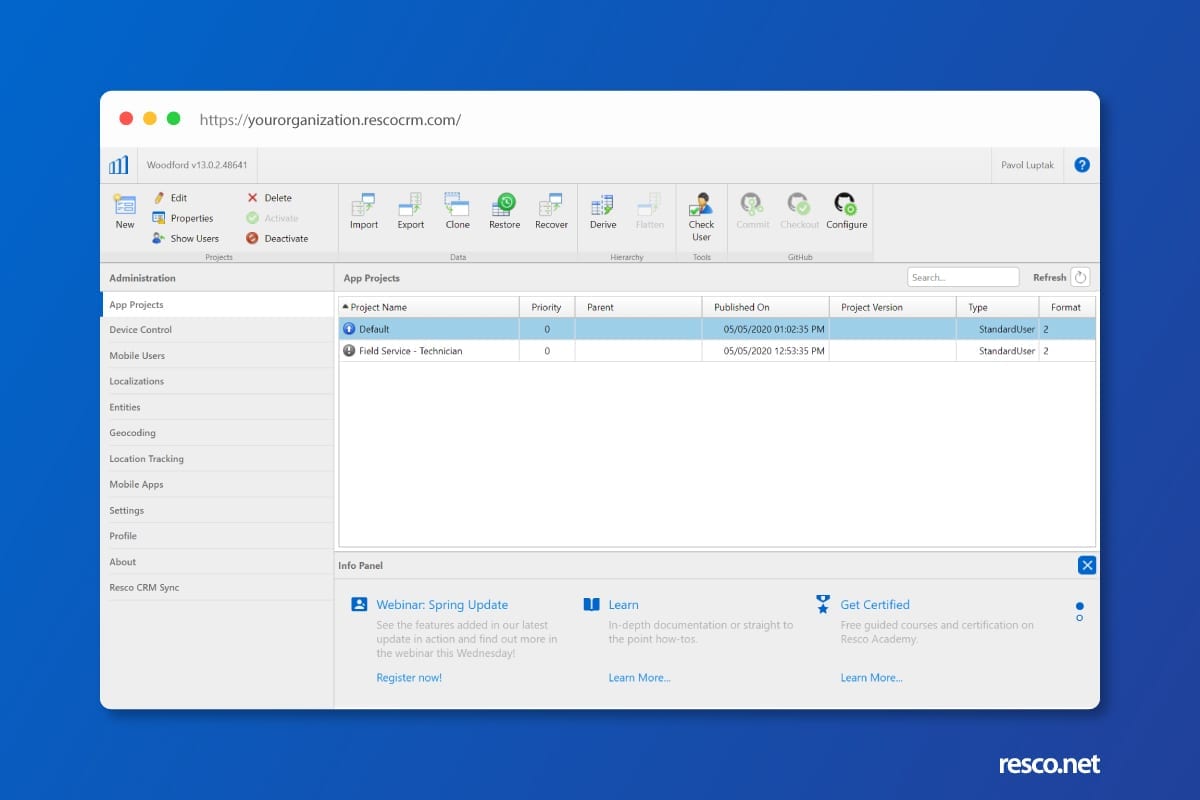The height and width of the screenshot is (800, 1200).
Task: Sort by Type column header
Action: pyautogui.click(x=998, y=307)
